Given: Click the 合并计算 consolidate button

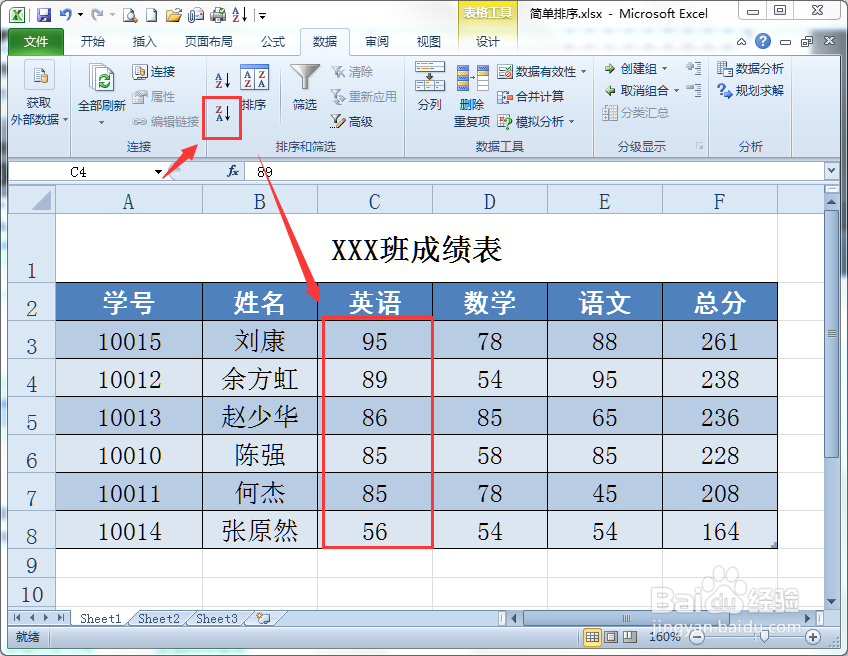Looking at the screenshot, I should tap(531, 97).
